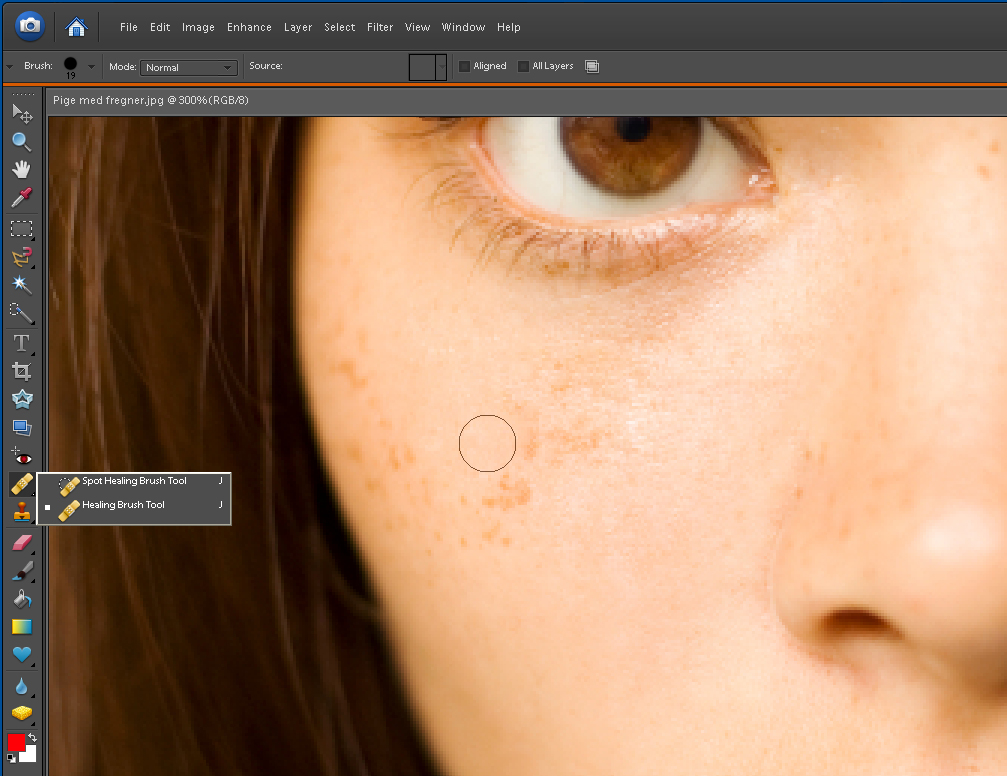Viewport: 1007px width, 776px height.
Task: Enable the Aligned checkbox
Action: coord(464,67)
